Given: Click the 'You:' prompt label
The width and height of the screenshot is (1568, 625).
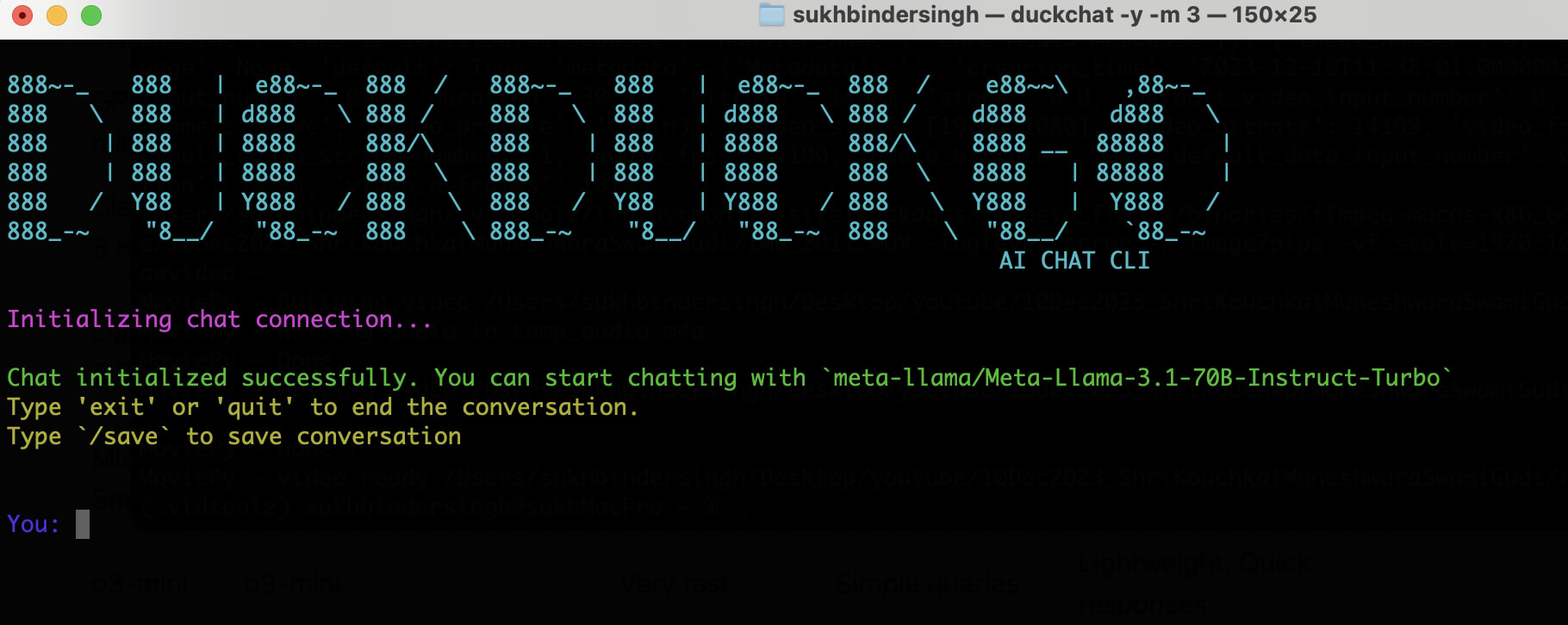Looking at the screenshot, I should pyautogui.click(x=34, y=524).
